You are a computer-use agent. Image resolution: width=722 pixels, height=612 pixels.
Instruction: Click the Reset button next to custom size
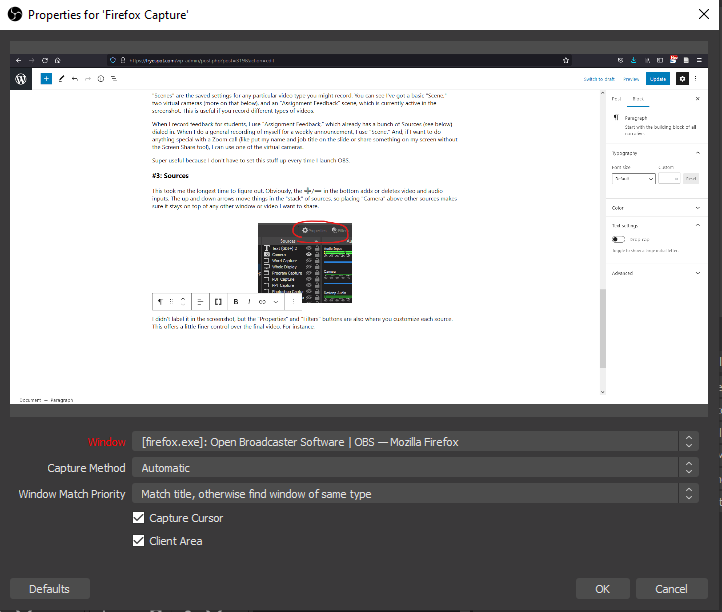[x=691, y=179]
